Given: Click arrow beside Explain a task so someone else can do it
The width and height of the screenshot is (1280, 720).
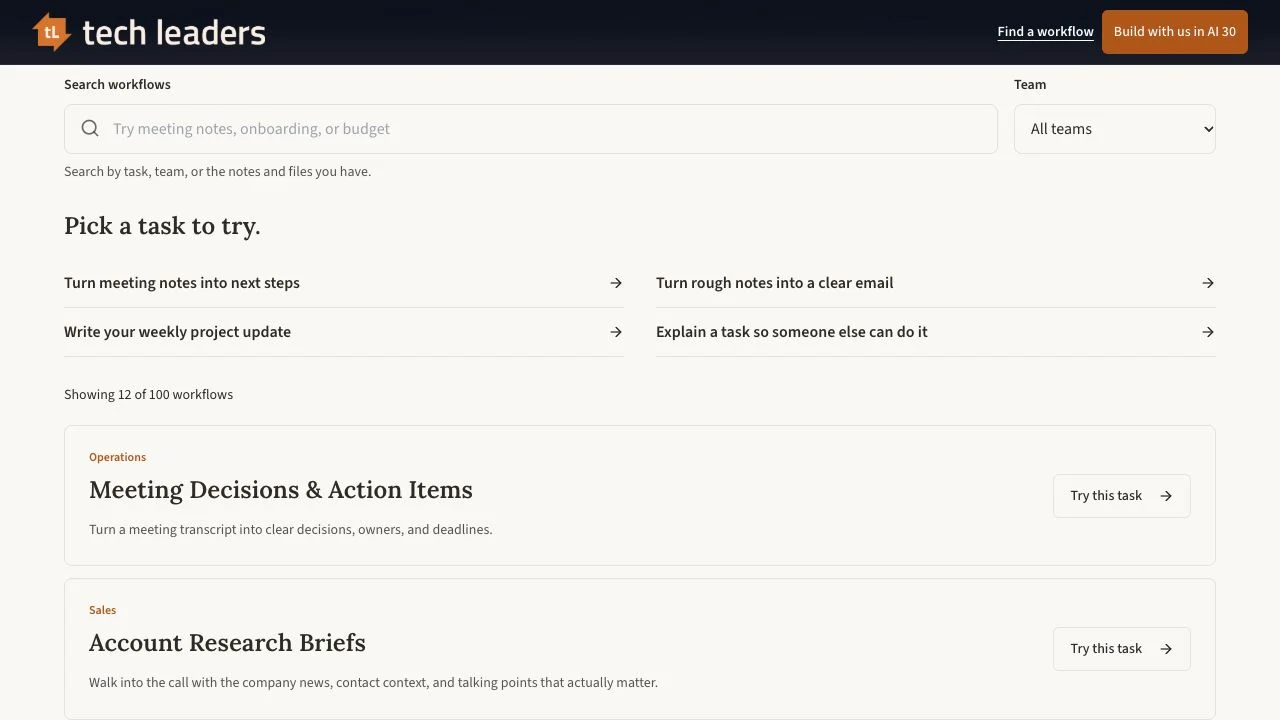Looking at the screenshot, I should coord(1208,332).
